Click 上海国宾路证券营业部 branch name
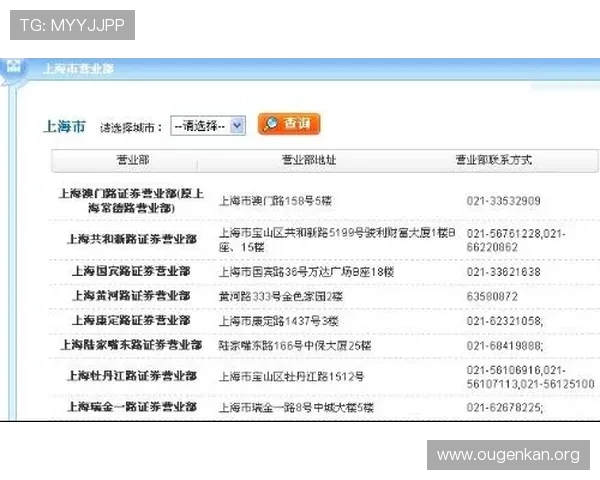600x480 pixels. pos(131,272)
